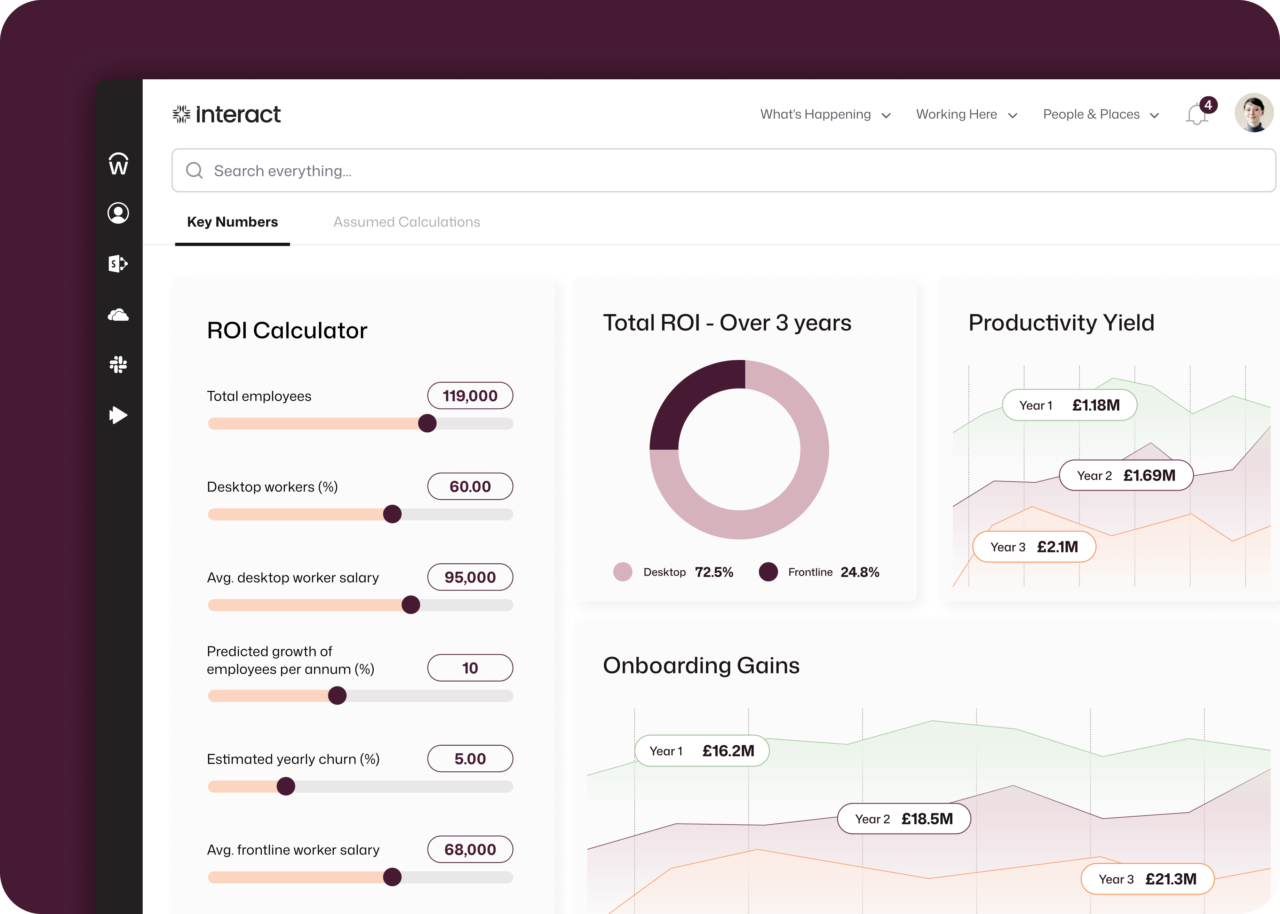Switch to Key Numbers tab
The width and height of the screenshot is (1280, 914).
point(232,222)
